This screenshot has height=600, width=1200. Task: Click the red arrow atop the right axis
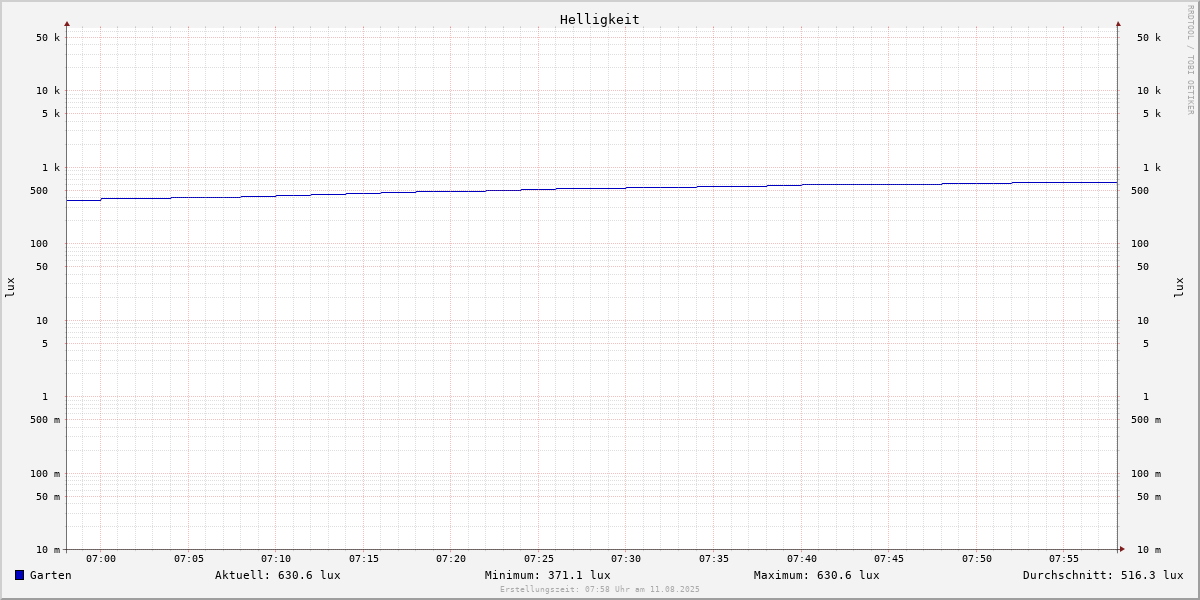[x=1118, y=23]
